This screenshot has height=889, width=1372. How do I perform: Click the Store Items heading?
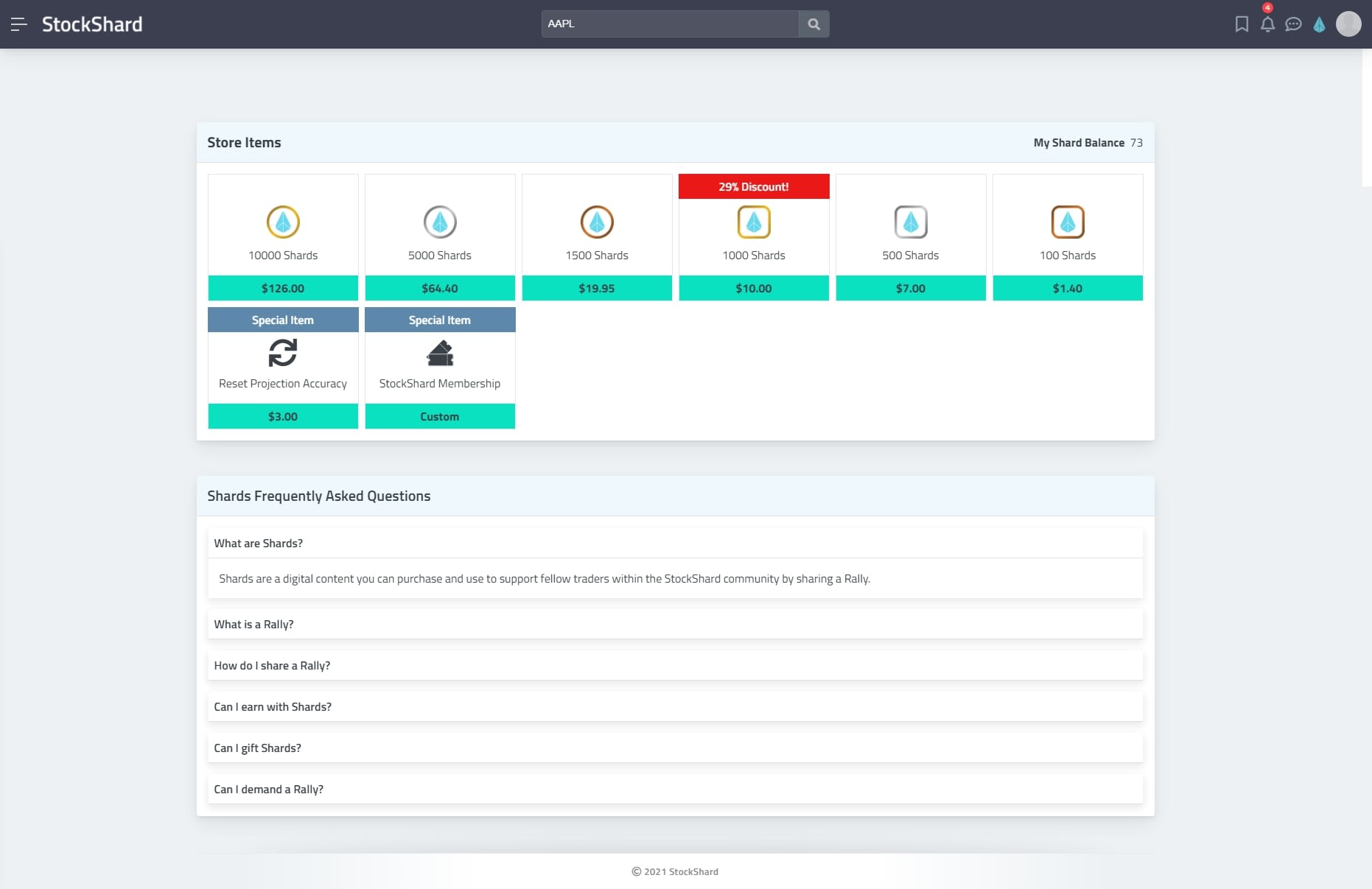tap(244, 143)
